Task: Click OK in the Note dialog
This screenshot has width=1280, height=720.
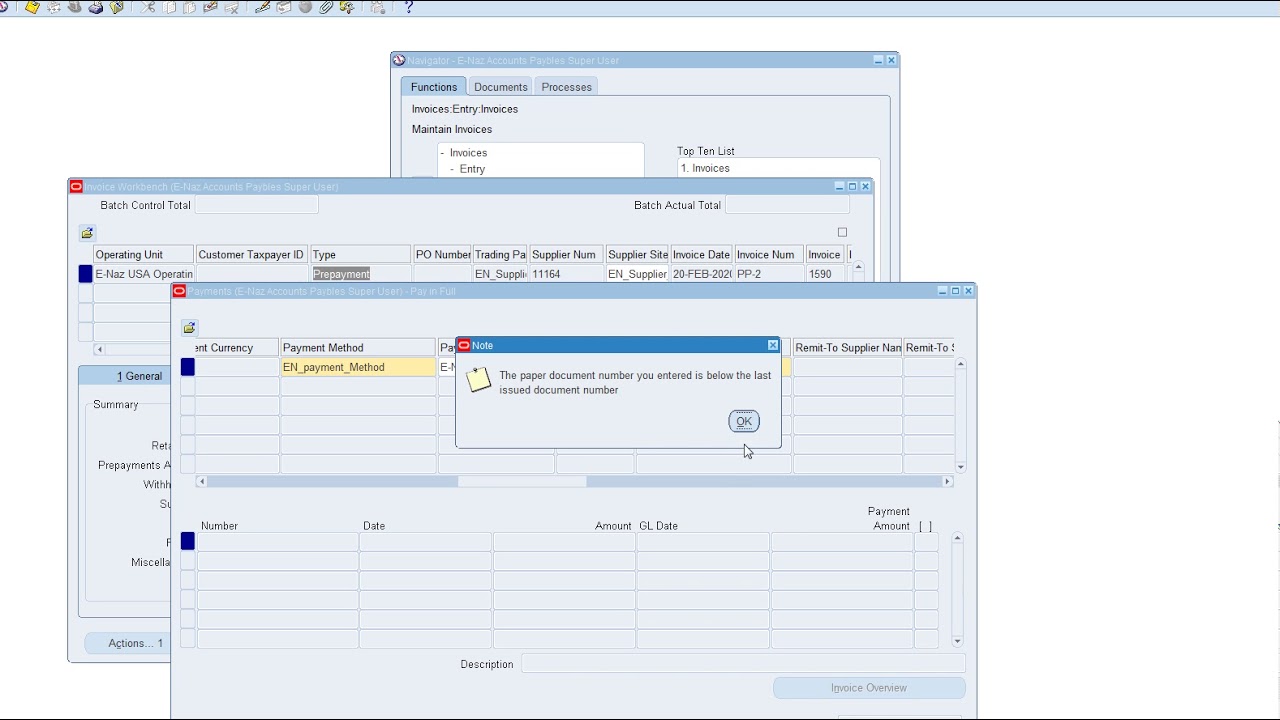Action: (744, 421)
